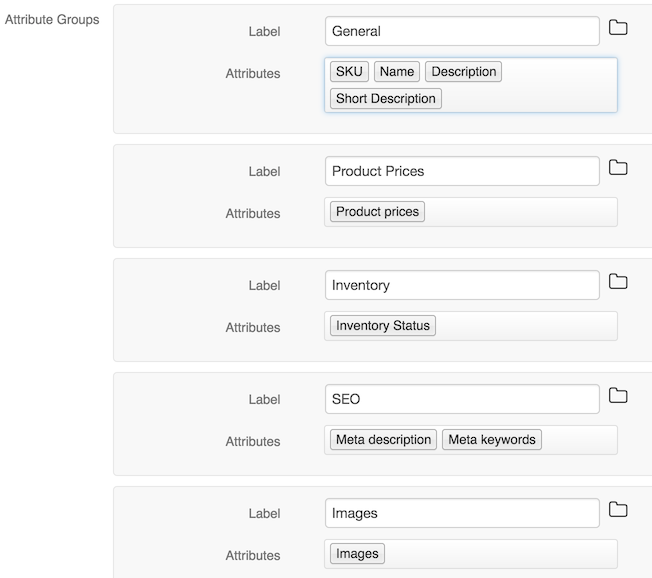Click the folder icon beside SEO label
The image size is (652, 578).
point(618,396)
